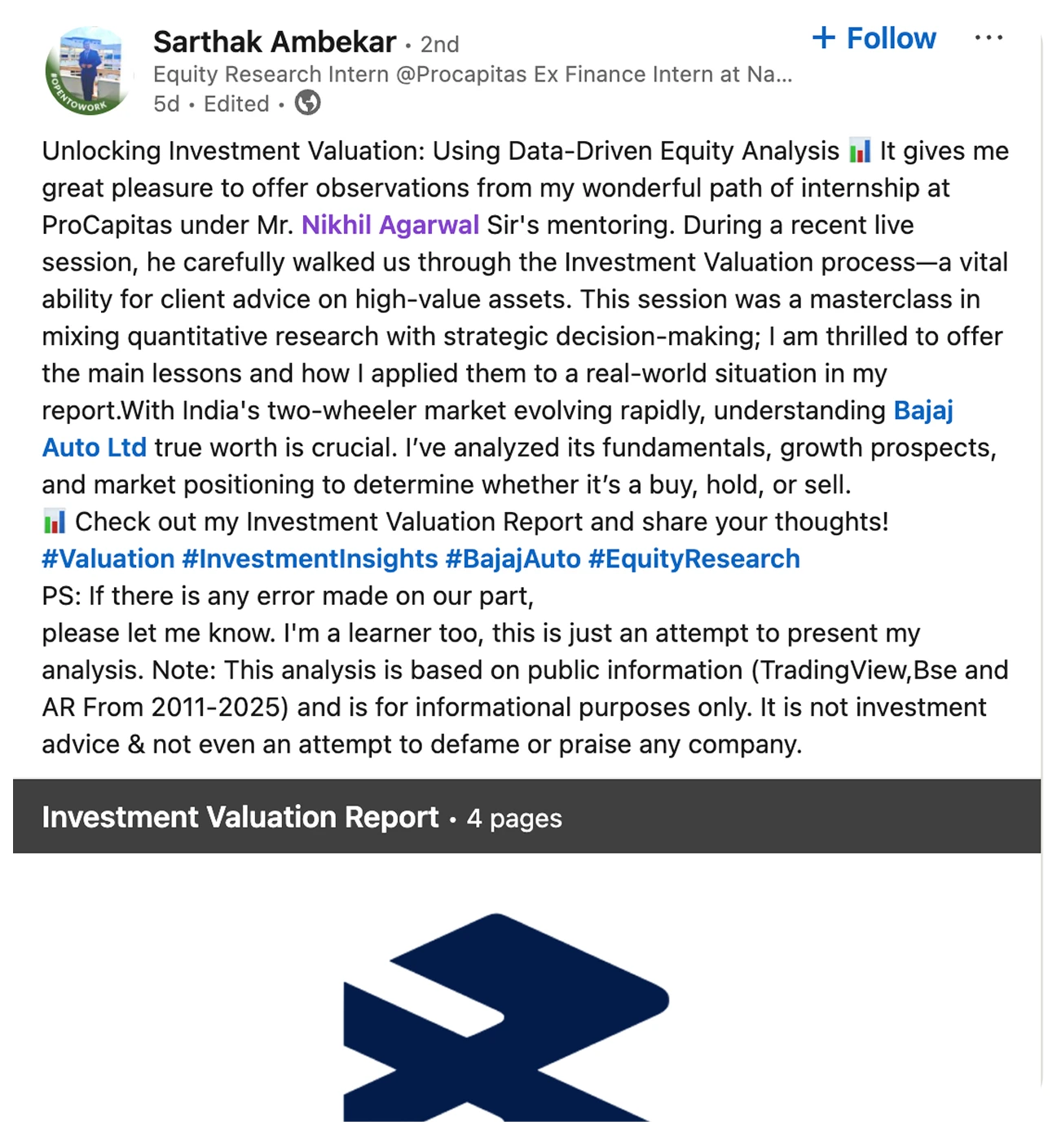Click the 4 pages document label
This screenshot has height=1148, width=1057.
(x=514, y=818)
